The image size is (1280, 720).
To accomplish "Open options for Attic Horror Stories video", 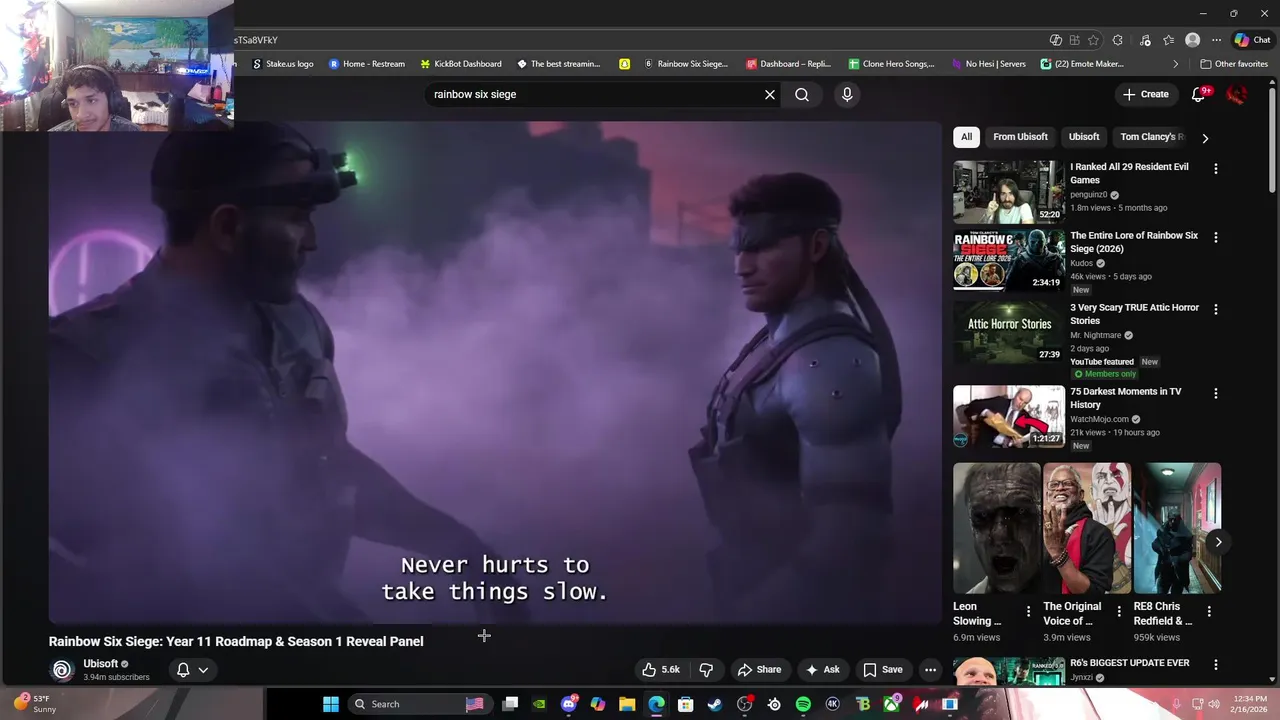I will pos(1216,309).
